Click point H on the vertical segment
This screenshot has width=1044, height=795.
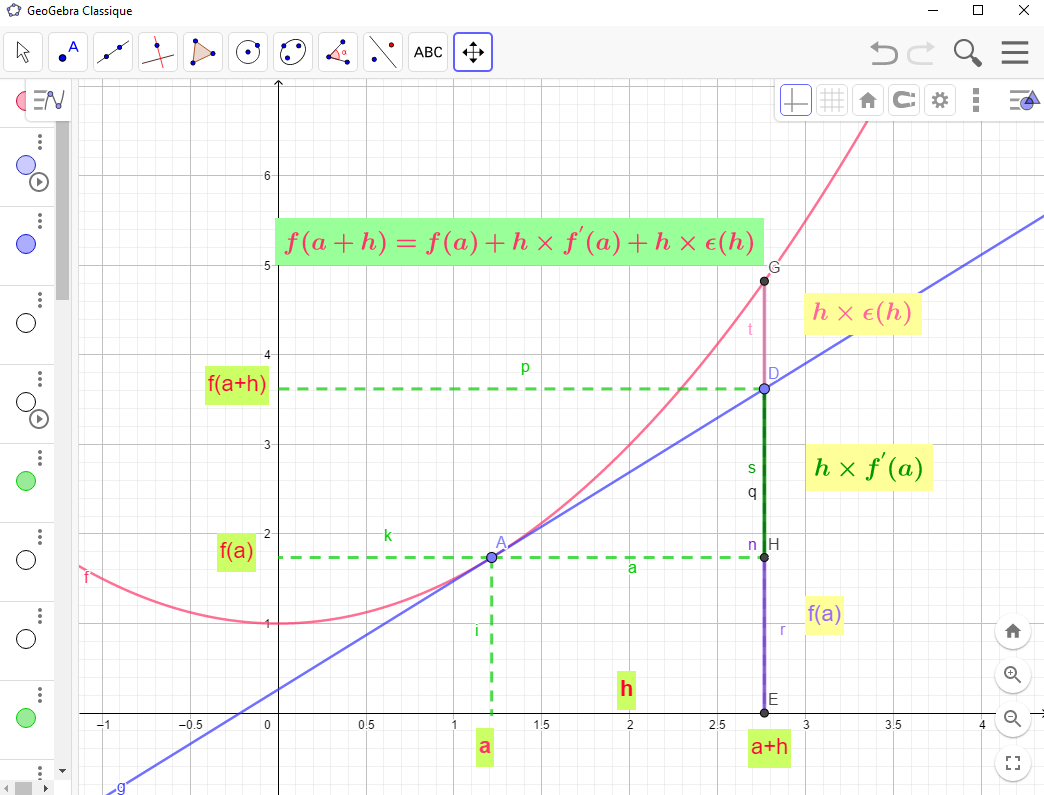click(x=764, y=557)
